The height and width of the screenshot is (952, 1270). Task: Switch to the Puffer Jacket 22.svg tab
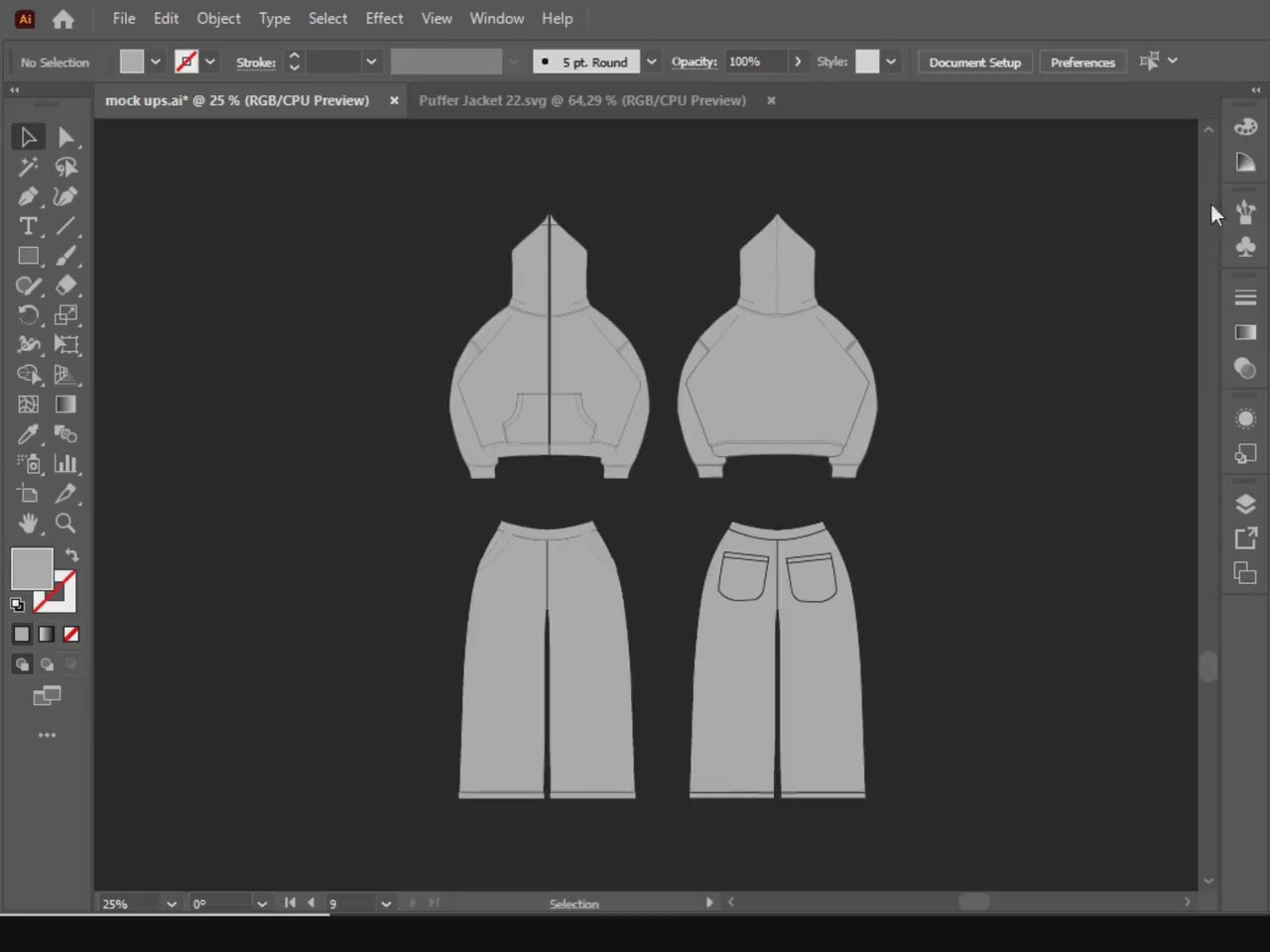582,100
